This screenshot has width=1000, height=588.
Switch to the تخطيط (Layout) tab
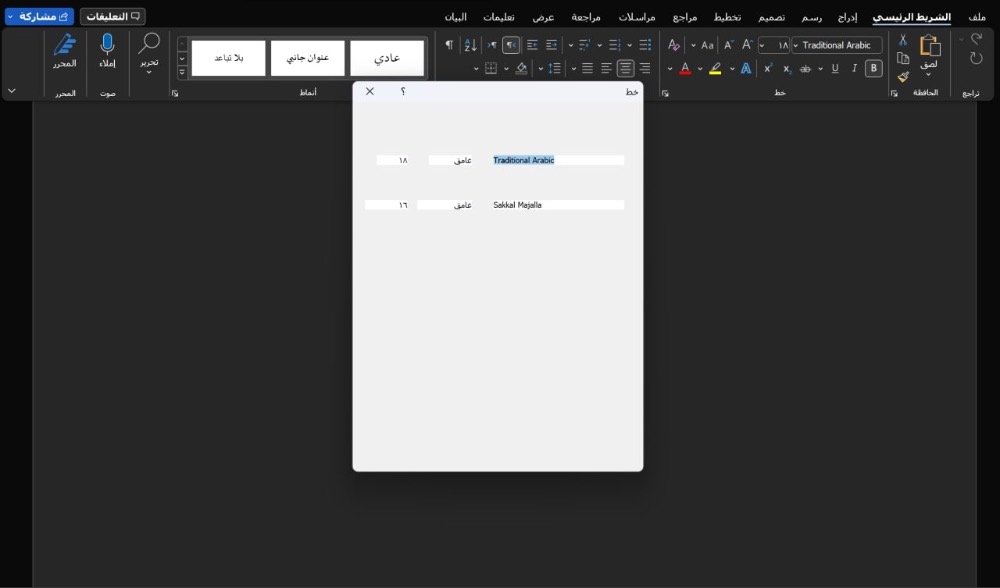tap(728, 17)
